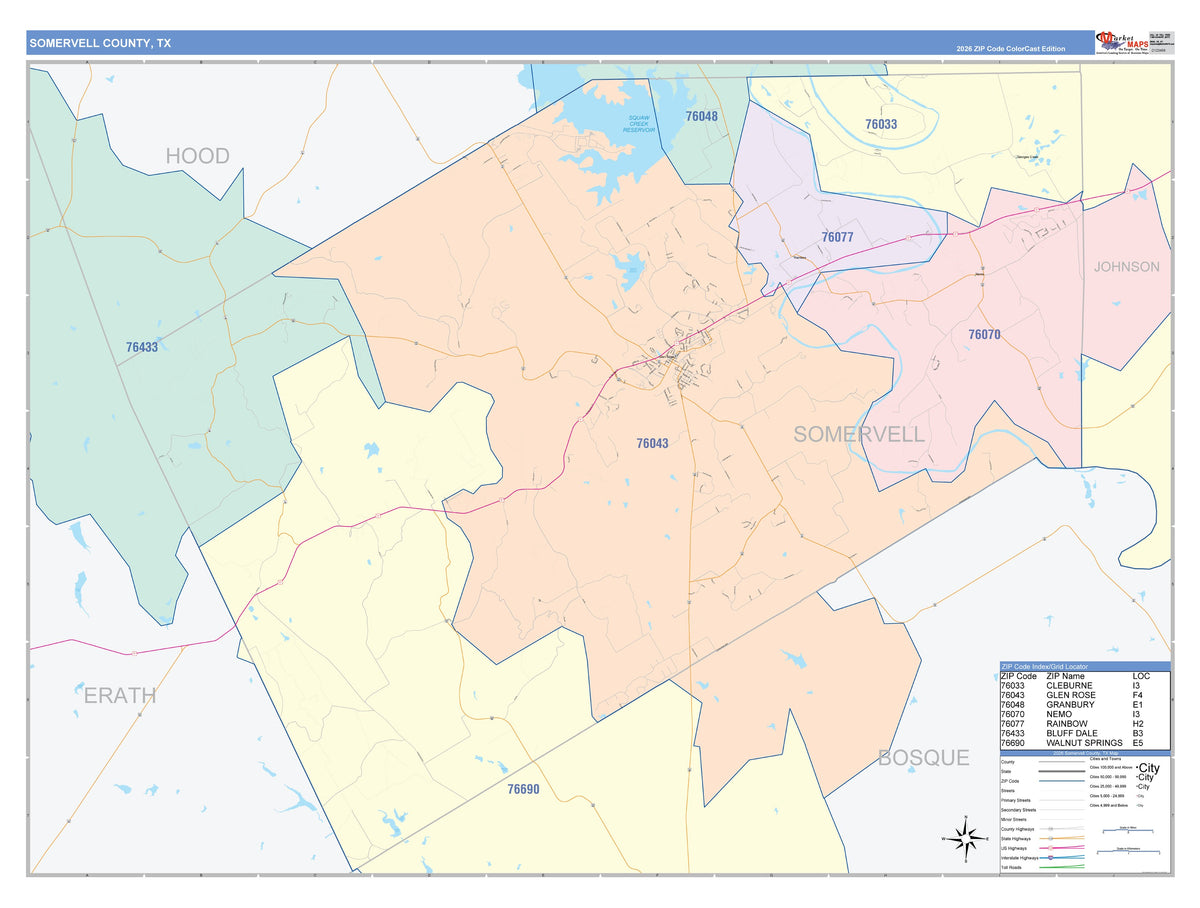The width and height of the screenshot is (1200, 908).
Task: Click the ERATH county label
Action: (x=120, y=695)
